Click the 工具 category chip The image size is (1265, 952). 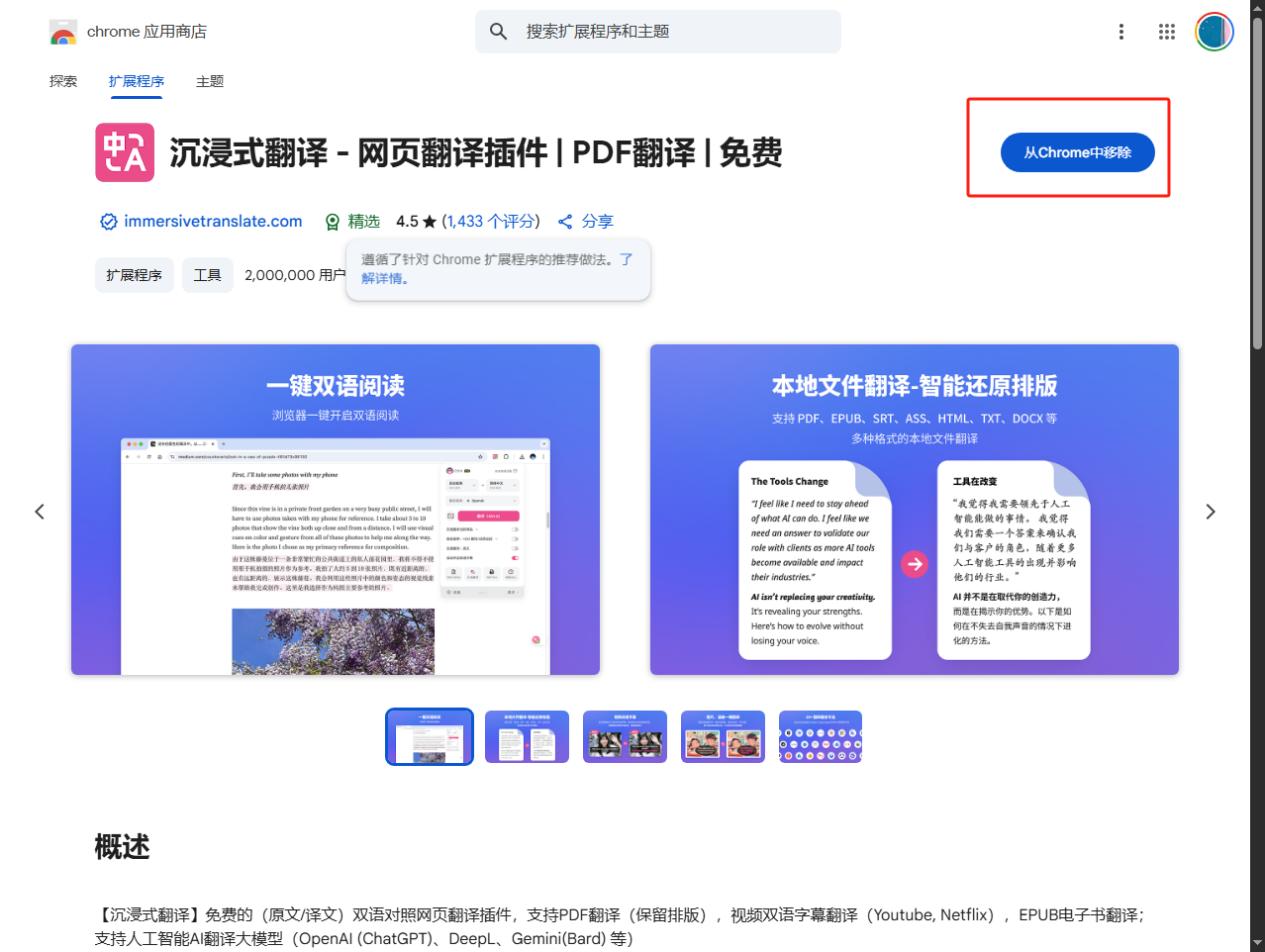tap(208, 275)
